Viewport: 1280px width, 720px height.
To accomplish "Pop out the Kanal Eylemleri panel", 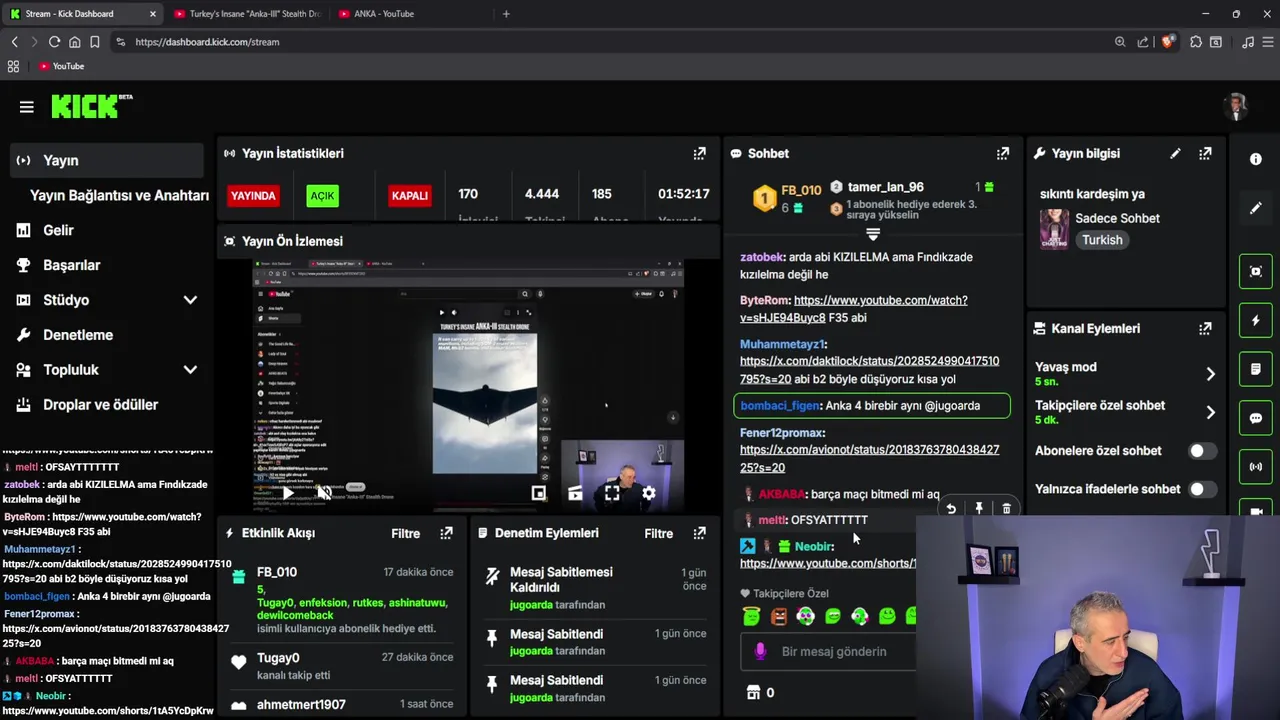I will (x=1205, y=328).
